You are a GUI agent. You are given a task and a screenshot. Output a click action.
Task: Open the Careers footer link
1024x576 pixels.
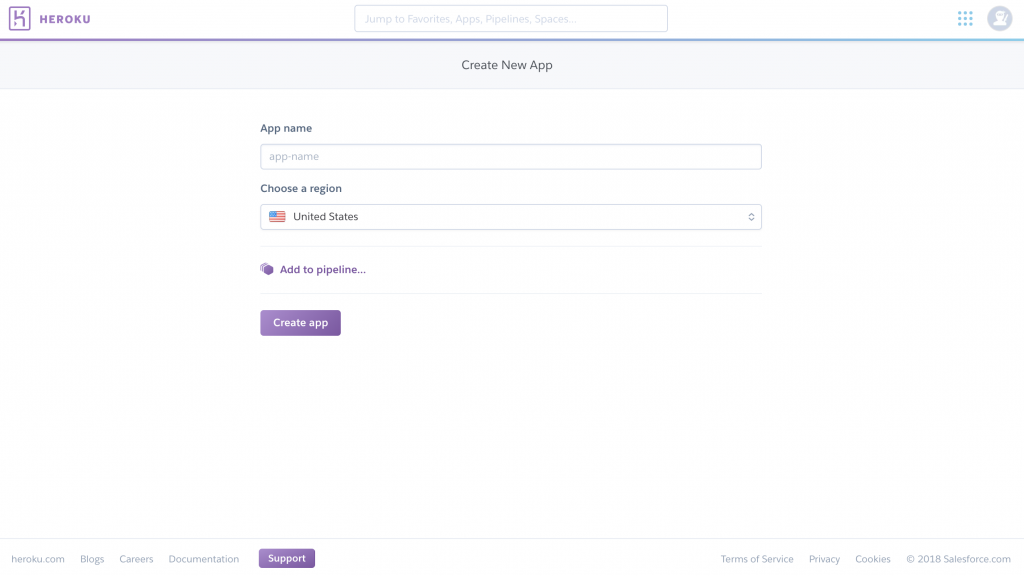[x=136, y=559]
